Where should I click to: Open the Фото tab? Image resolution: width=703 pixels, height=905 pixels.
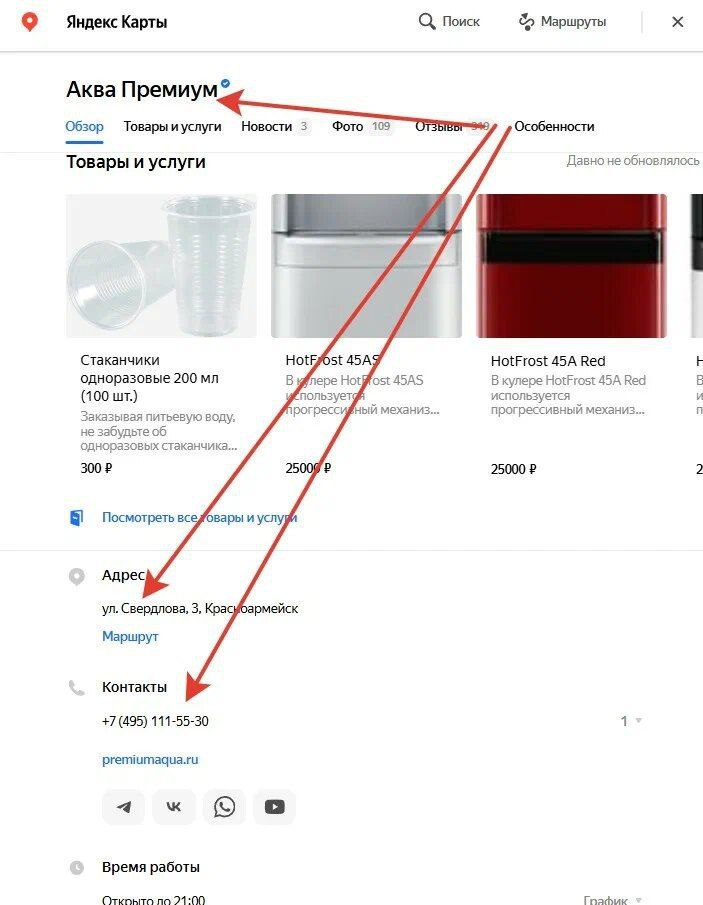point(362,126)
